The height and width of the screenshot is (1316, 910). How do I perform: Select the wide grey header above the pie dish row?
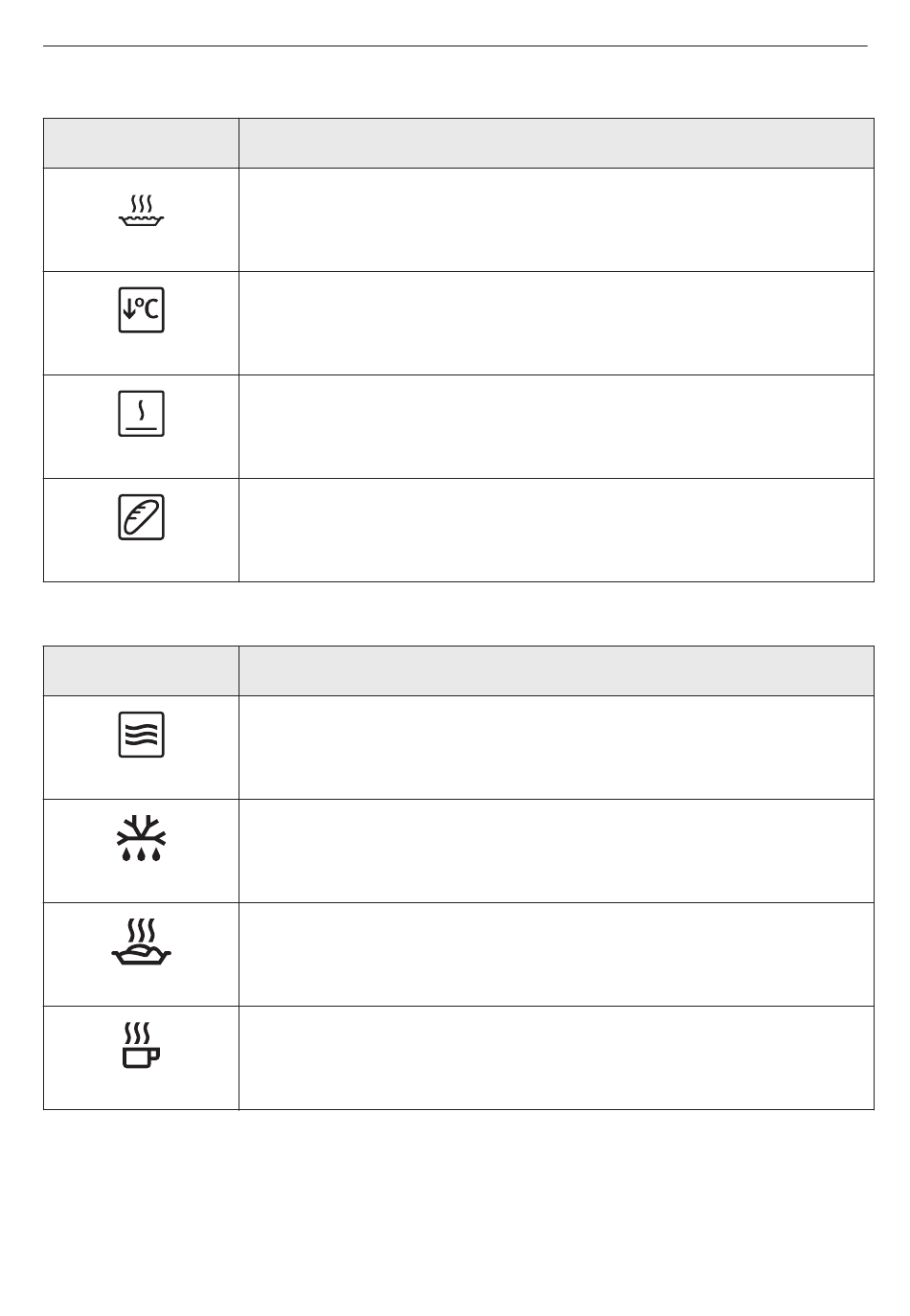click(557, 144)
